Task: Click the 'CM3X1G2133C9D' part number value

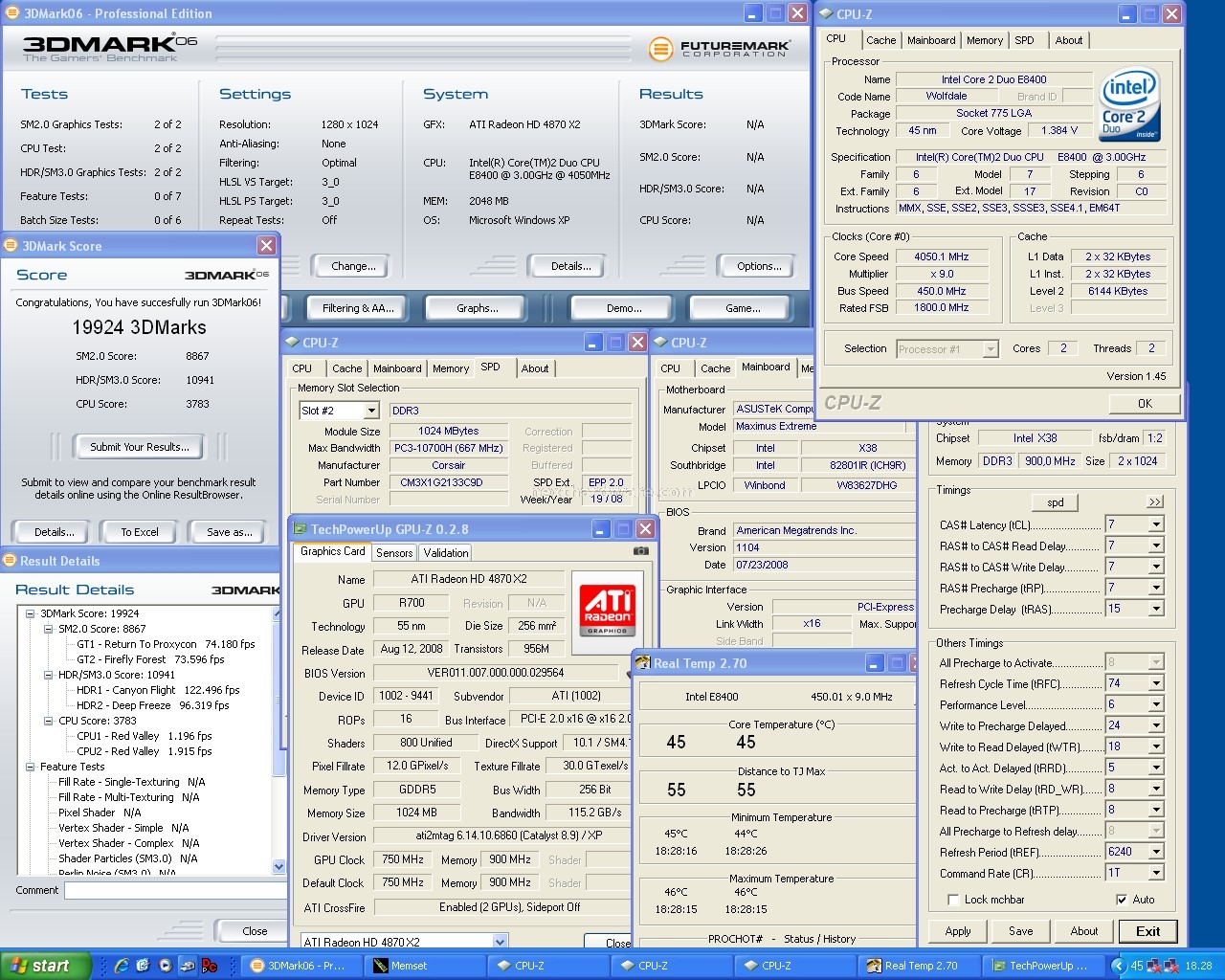Action: point(441,482)
